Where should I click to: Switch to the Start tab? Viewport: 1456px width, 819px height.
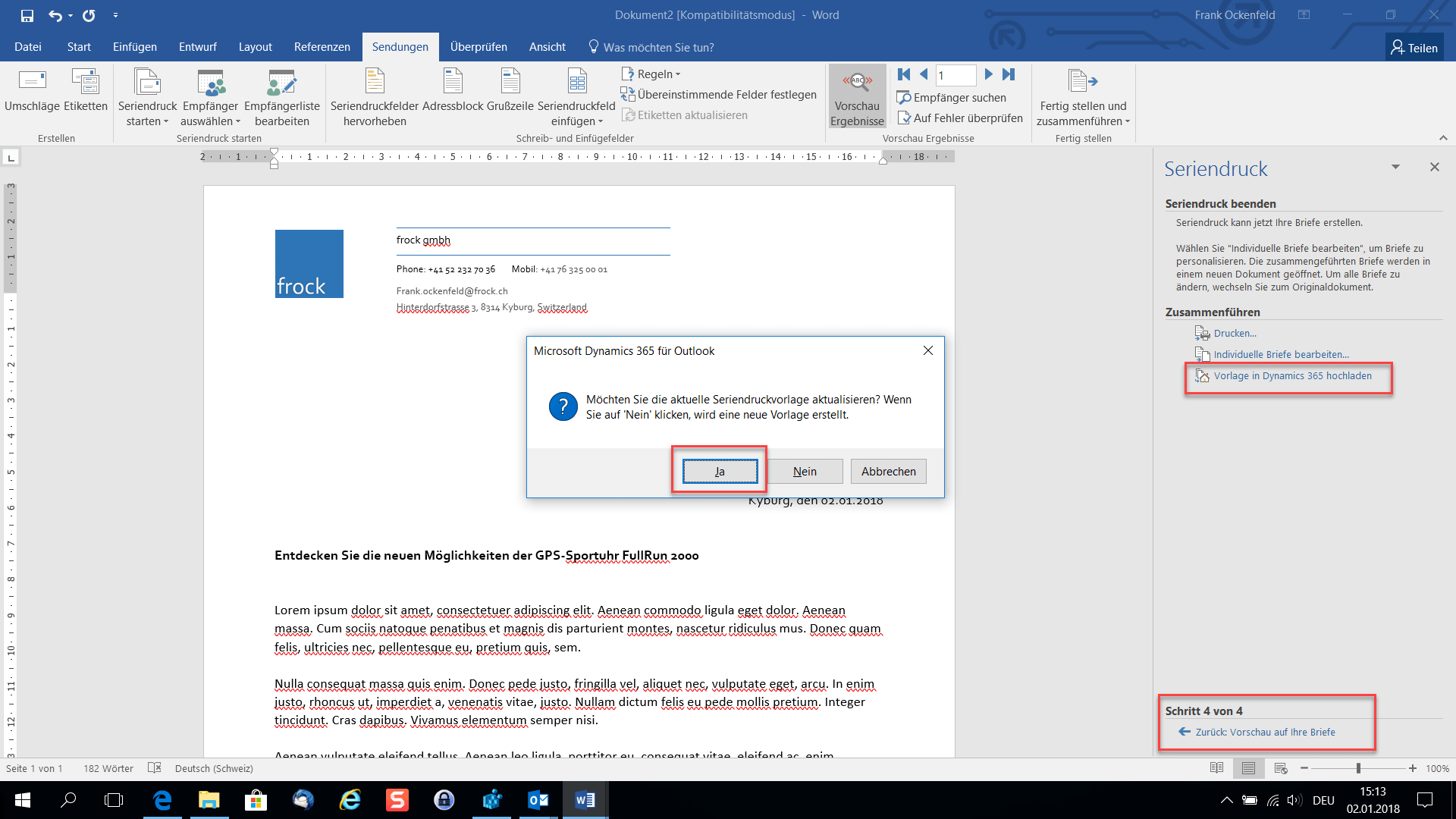(x=79, y=47)
